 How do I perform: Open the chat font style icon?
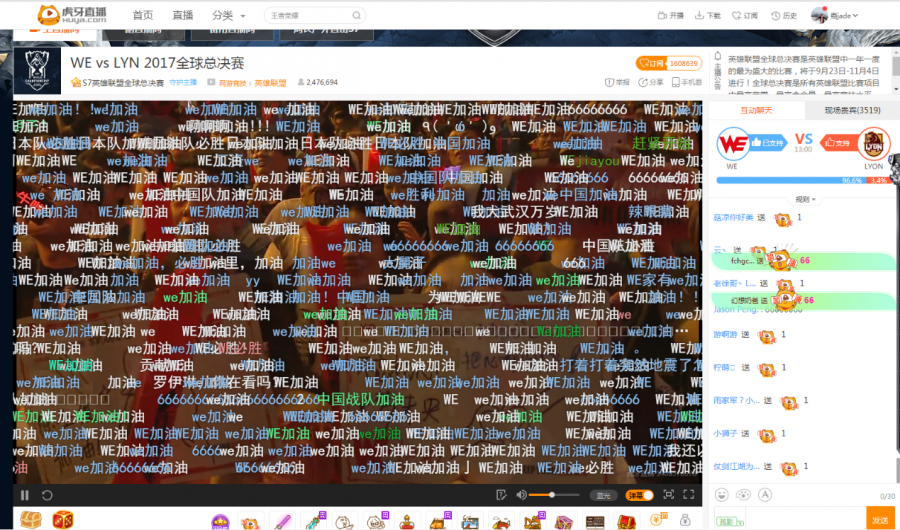(765, 494)
